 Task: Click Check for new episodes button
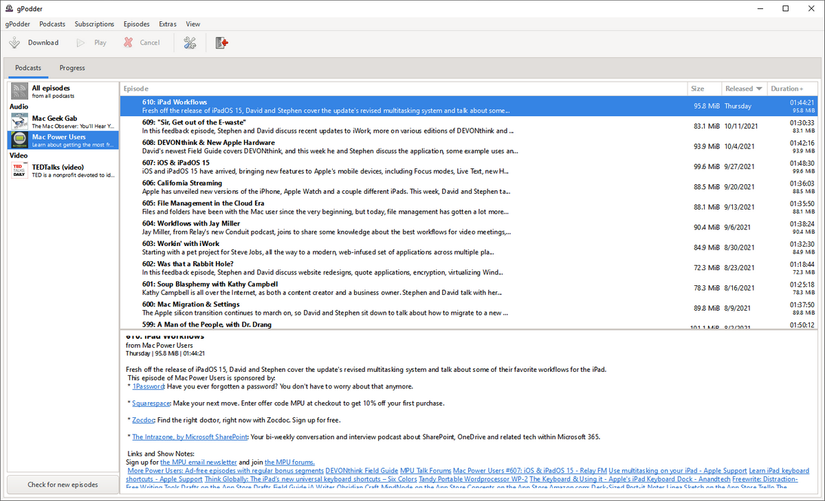click(x=63, y=485)
